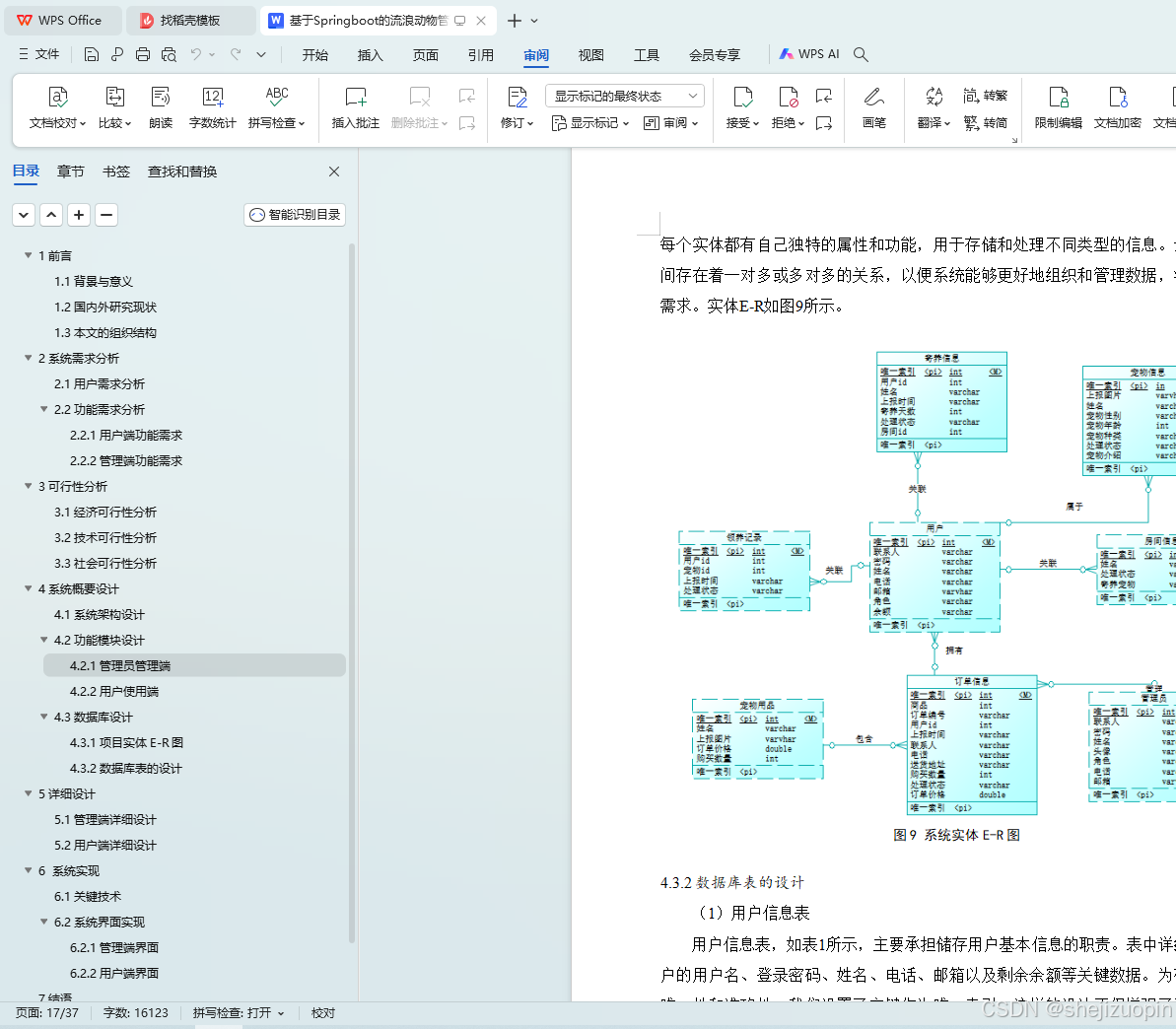
Task: Toggle spell check status dropdown in status bar
Action: click(239, 1012)
